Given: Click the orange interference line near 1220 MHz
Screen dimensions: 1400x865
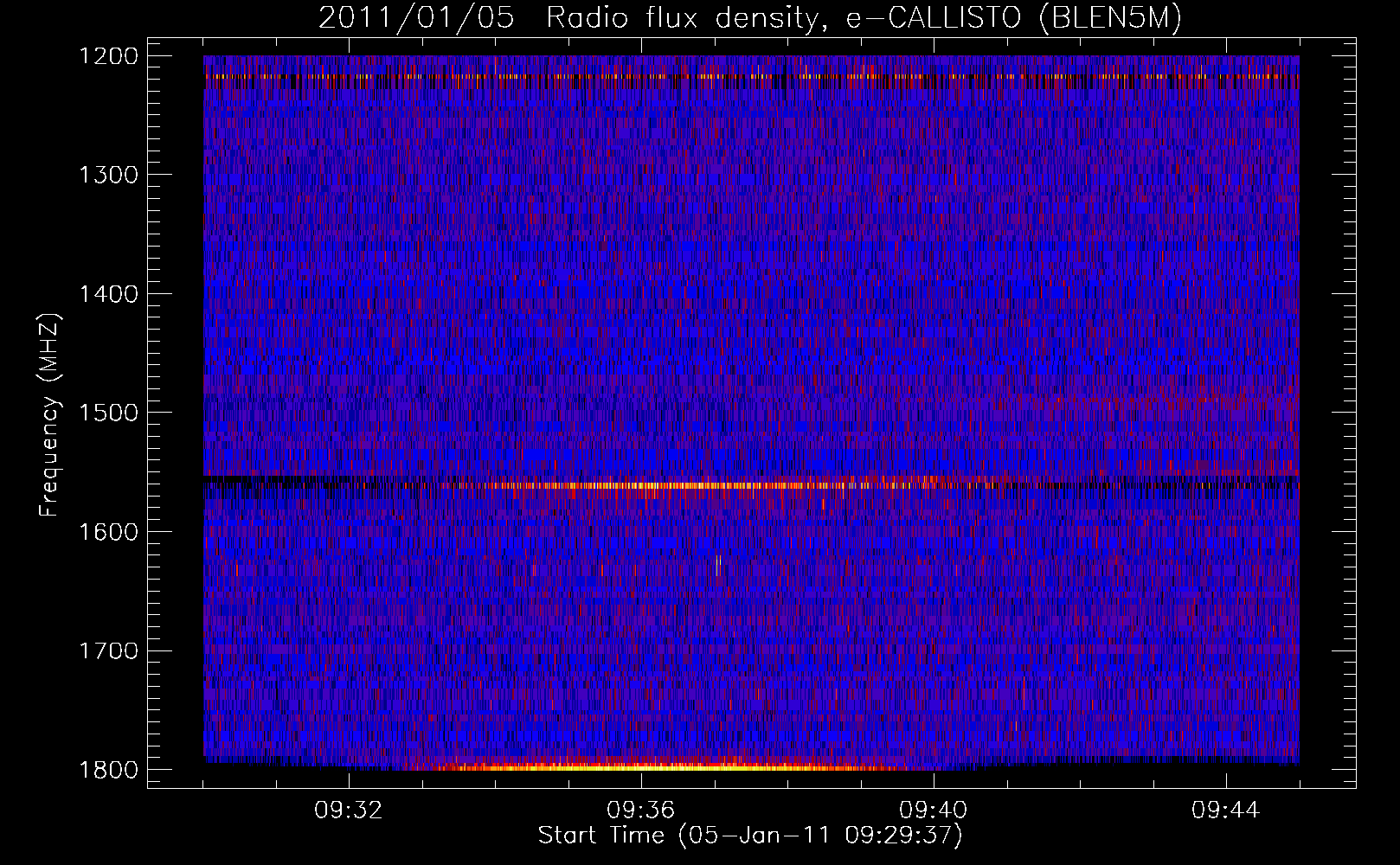Looking at the screenshot, I should [x=751, y=76].
